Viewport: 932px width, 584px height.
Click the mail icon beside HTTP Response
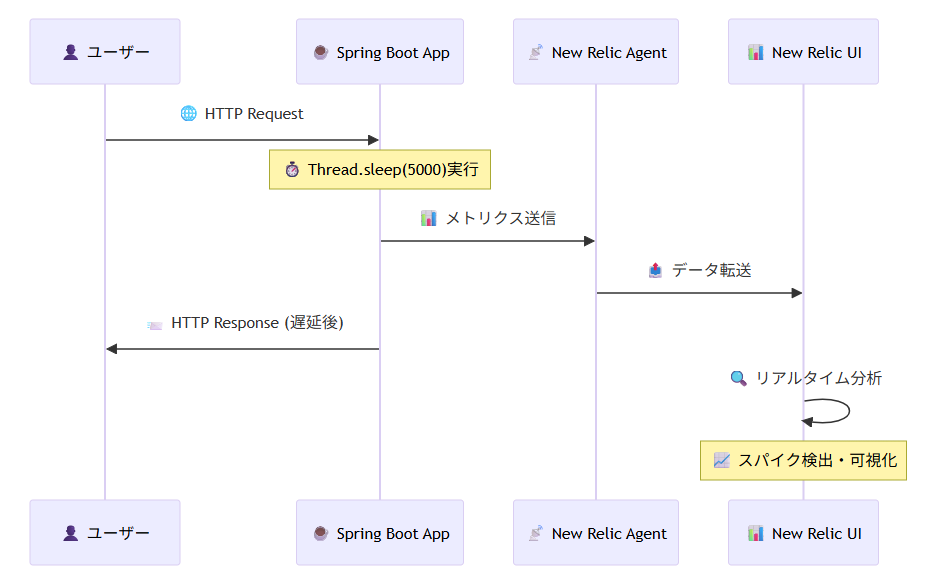tap(155, 324)
